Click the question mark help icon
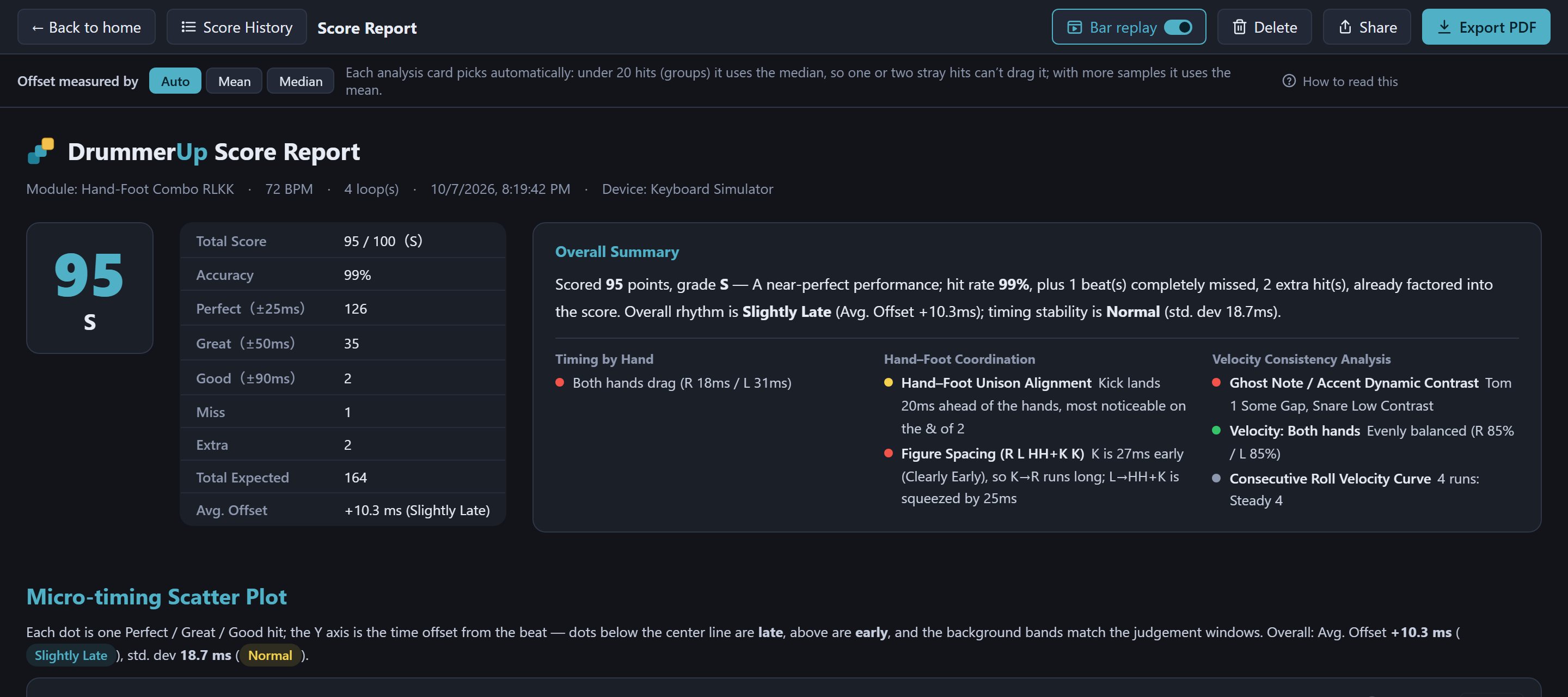This screenshot has width=1568, height=697. pyautogui.click(x=1289, y=81)
